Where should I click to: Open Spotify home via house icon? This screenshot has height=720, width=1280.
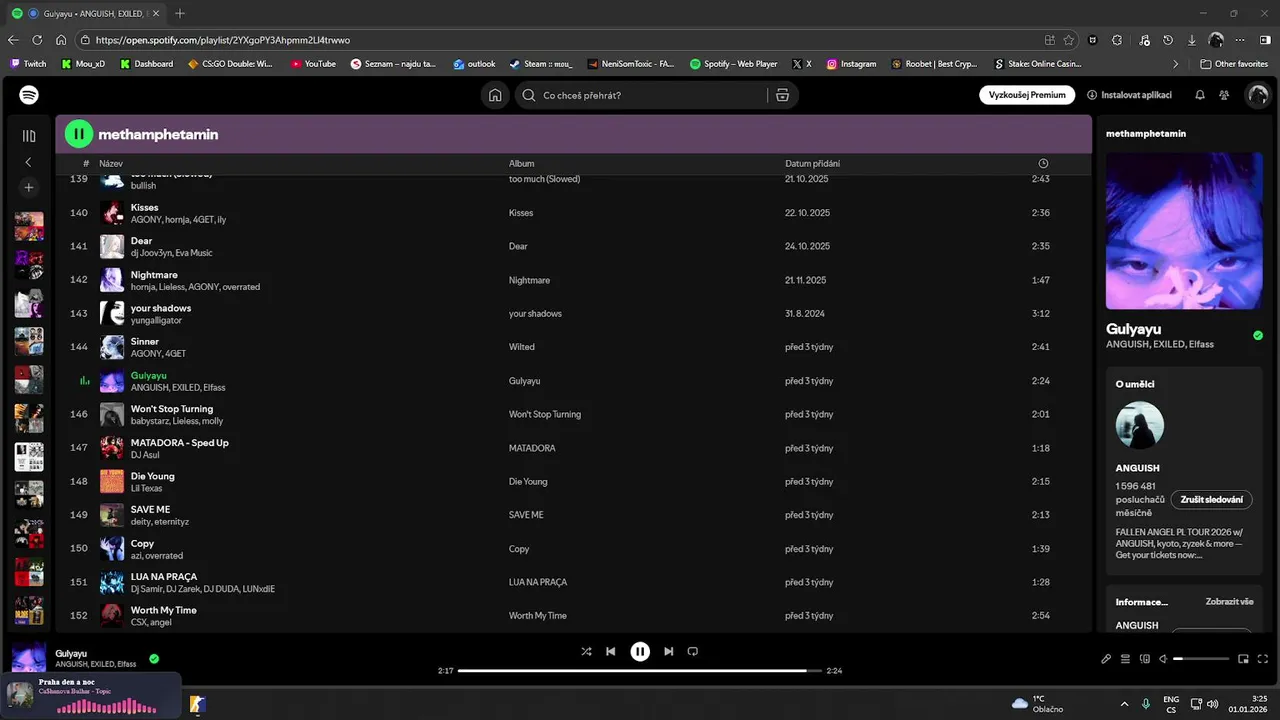tap(495, 95)
